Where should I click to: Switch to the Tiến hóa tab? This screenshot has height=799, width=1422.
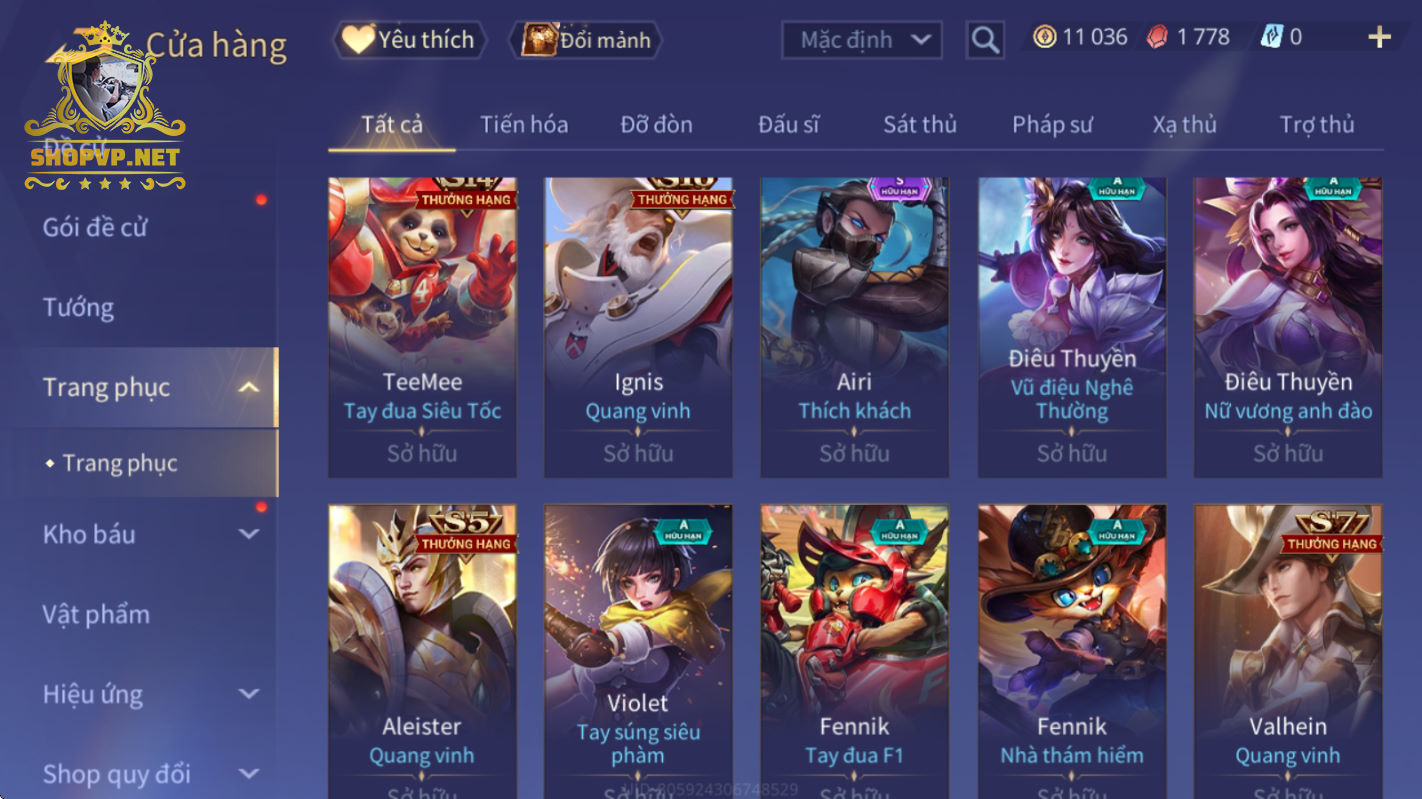(x=524, y=124)
